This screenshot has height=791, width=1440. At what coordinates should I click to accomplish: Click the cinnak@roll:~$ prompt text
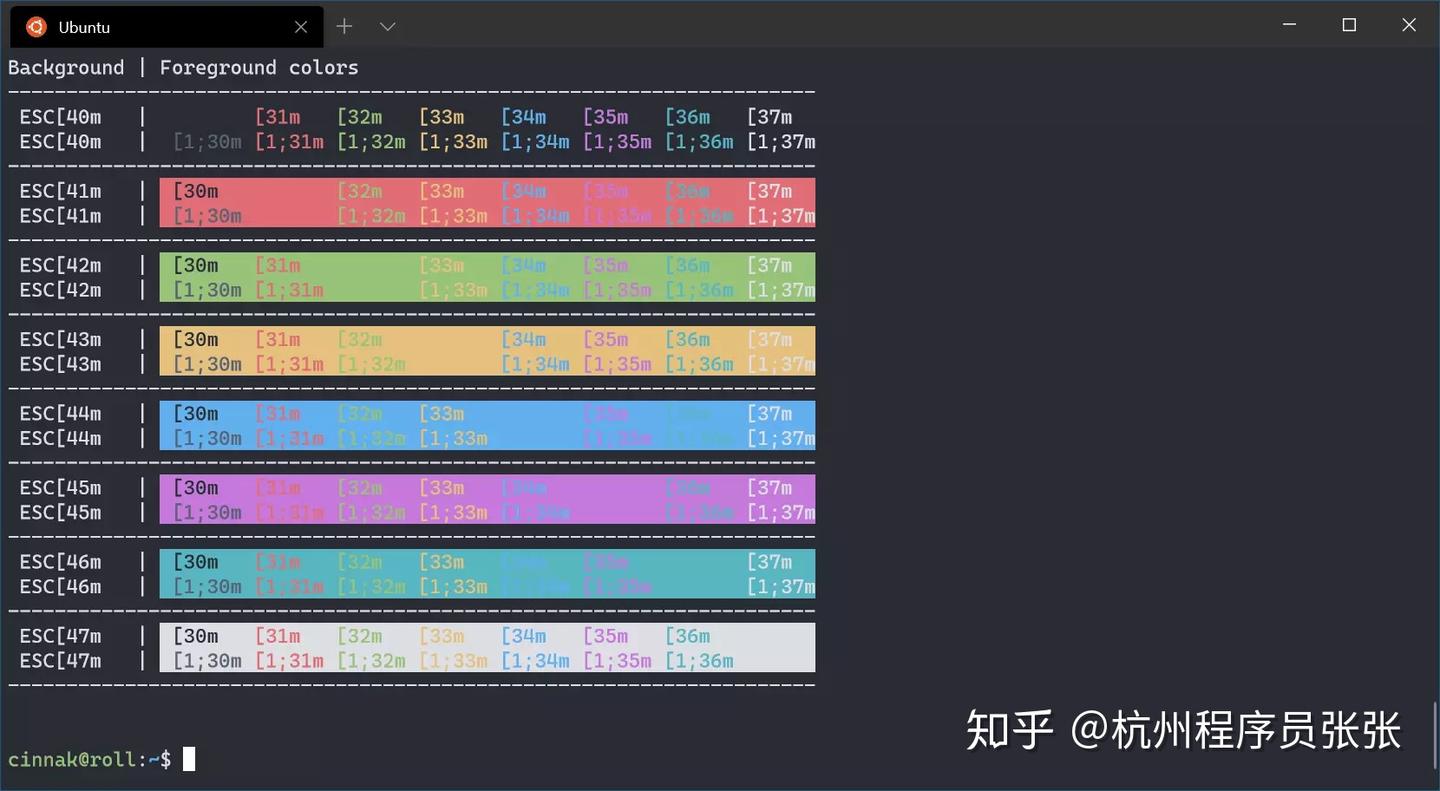coord(90,759)
